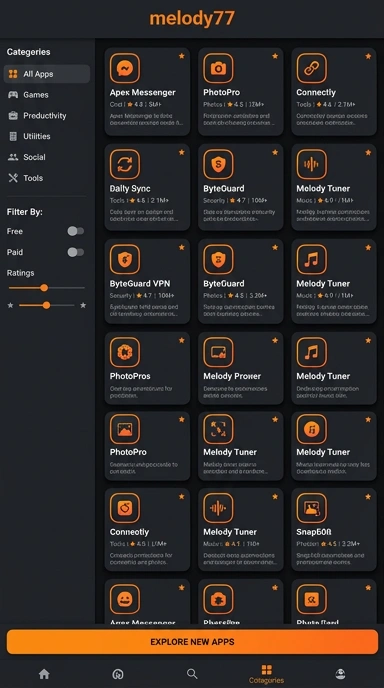Click the Filter By heading
This screenshot has height=688, width=384.
(x=25, y=212)
